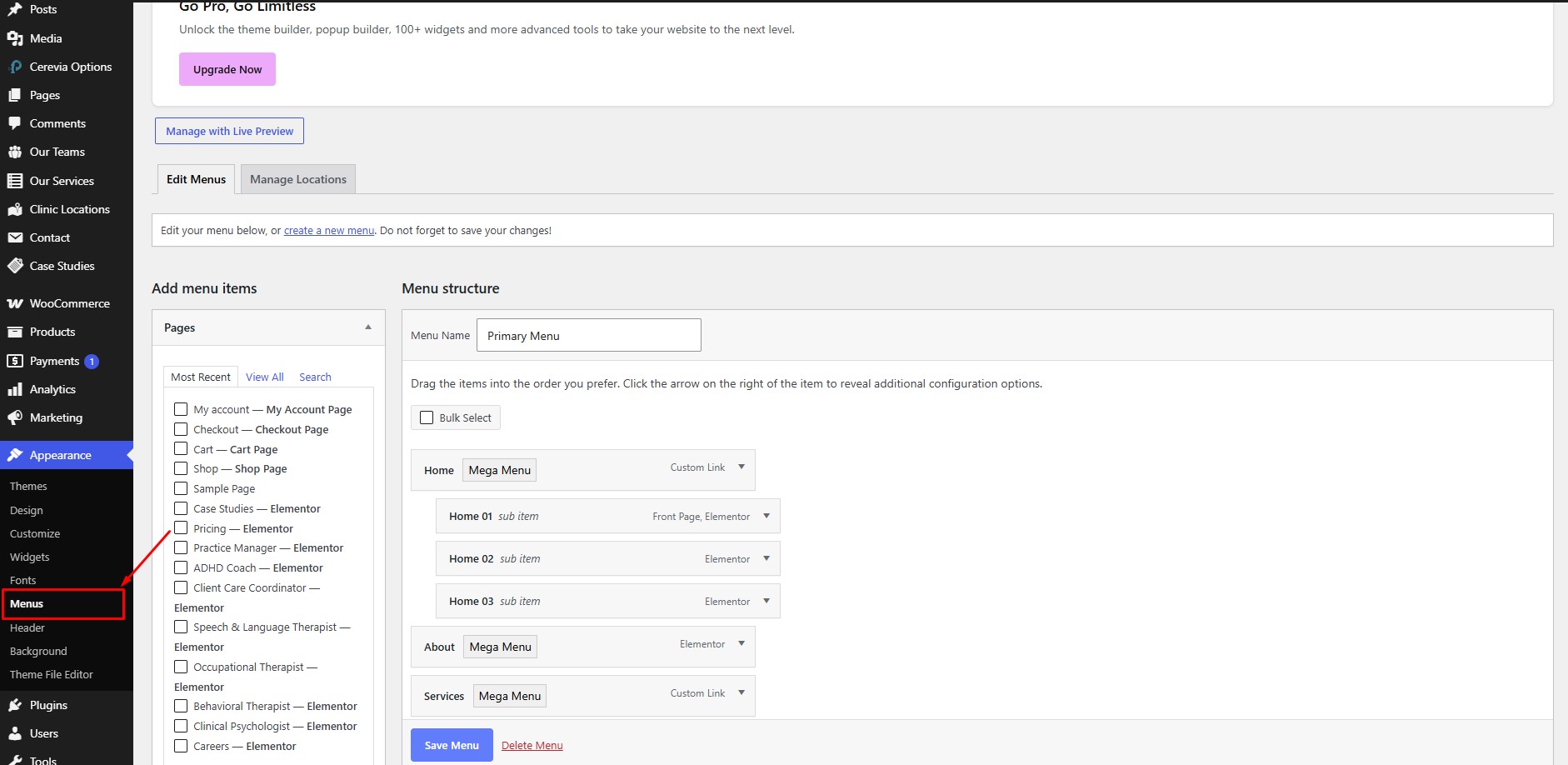Open the Search pages tab
1568x765 pixels.
(x=315, y=377)
